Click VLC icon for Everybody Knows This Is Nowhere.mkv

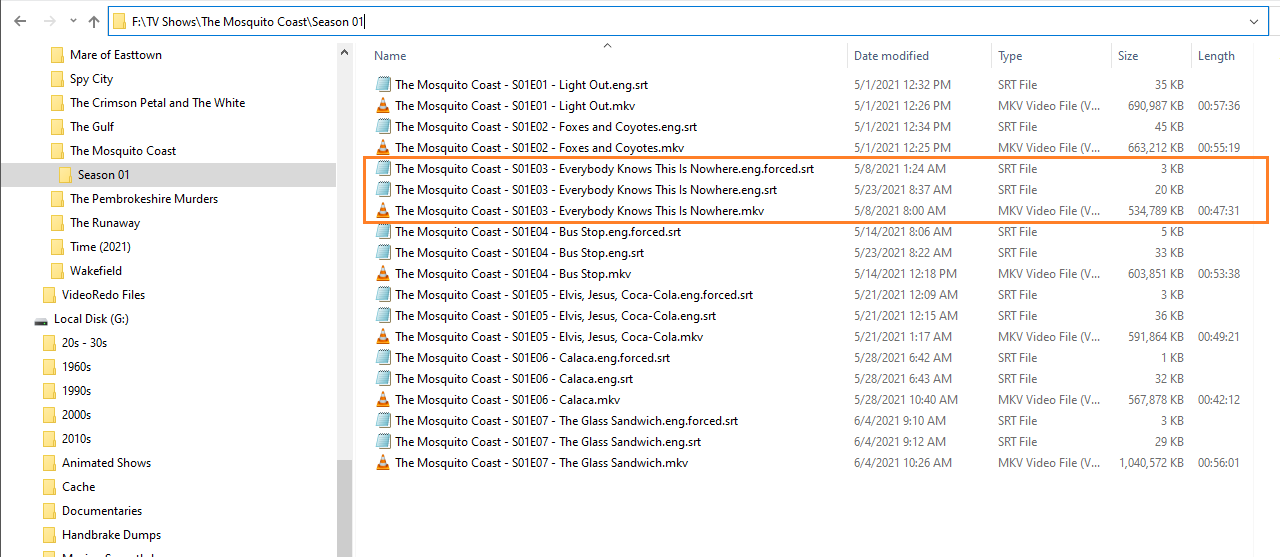pyautogui.click(x=382, y=211)
